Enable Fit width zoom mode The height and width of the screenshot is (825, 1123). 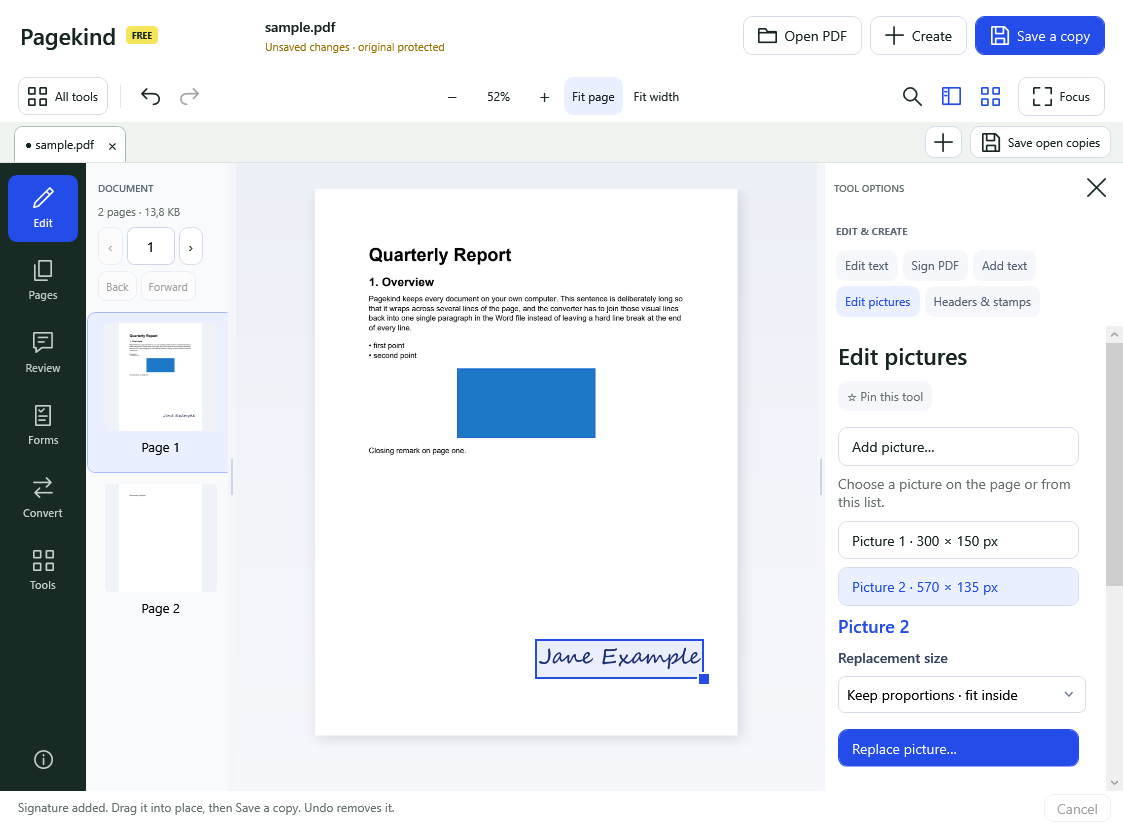pos(656,97)
